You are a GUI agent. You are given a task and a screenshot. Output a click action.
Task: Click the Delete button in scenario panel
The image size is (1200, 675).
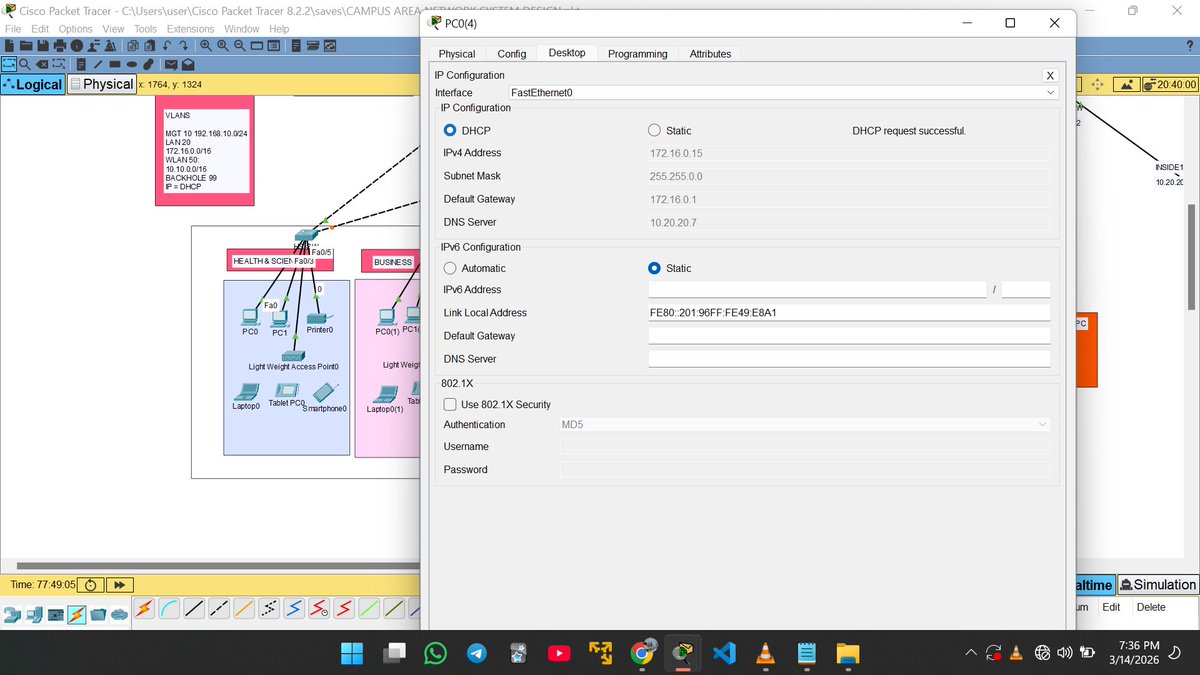point(1151,607)
